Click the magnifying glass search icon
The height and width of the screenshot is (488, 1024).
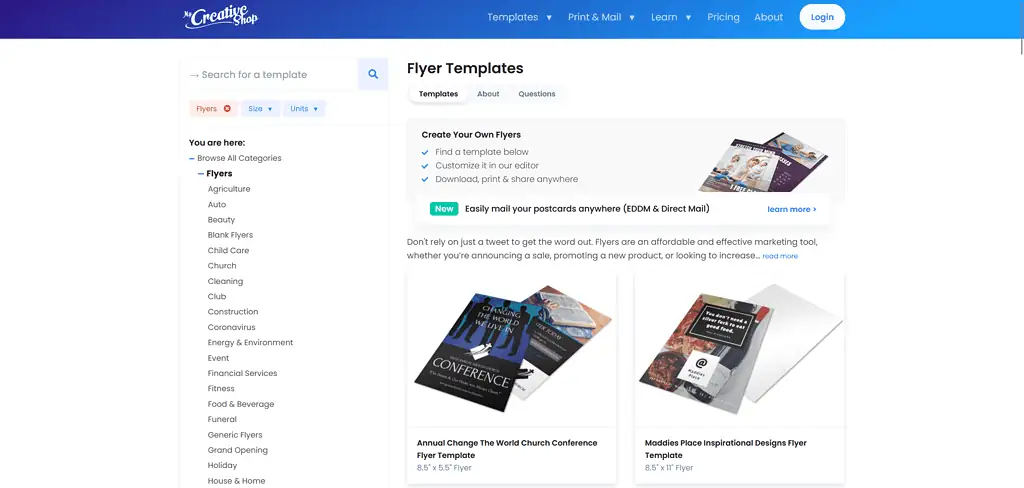coord(373,74)
